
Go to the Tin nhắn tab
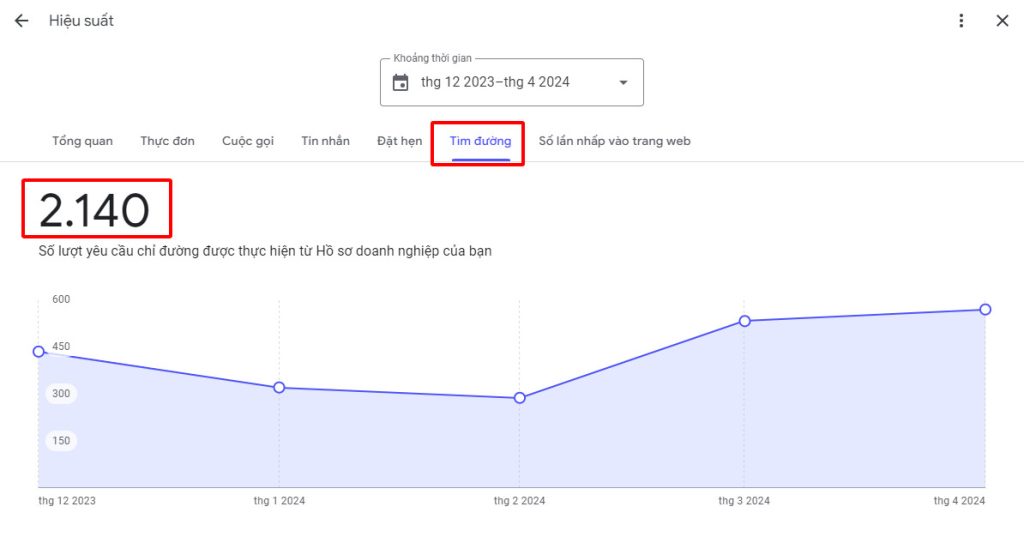pos(325,141)
